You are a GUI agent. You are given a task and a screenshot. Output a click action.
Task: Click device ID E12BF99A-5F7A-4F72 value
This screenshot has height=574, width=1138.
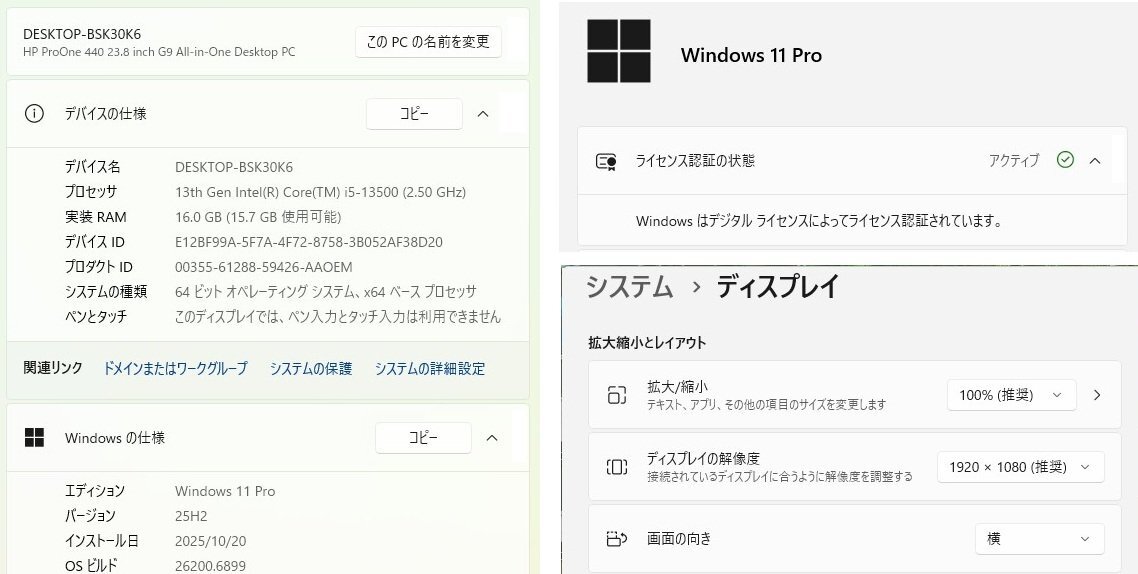(308, 242)
